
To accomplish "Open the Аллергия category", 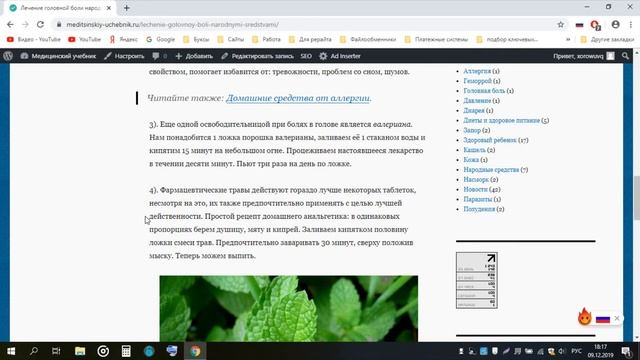I will (x=477, y=71).
